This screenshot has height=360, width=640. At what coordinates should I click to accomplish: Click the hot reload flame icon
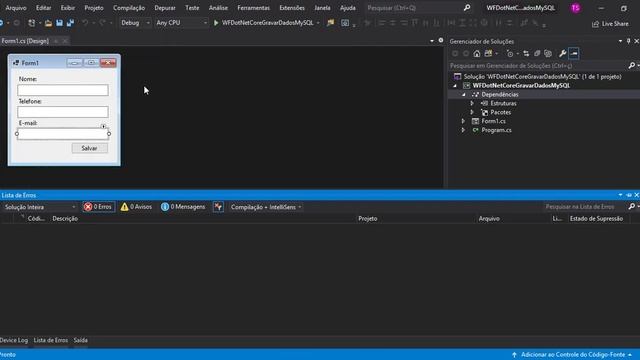tap(330, 23)
